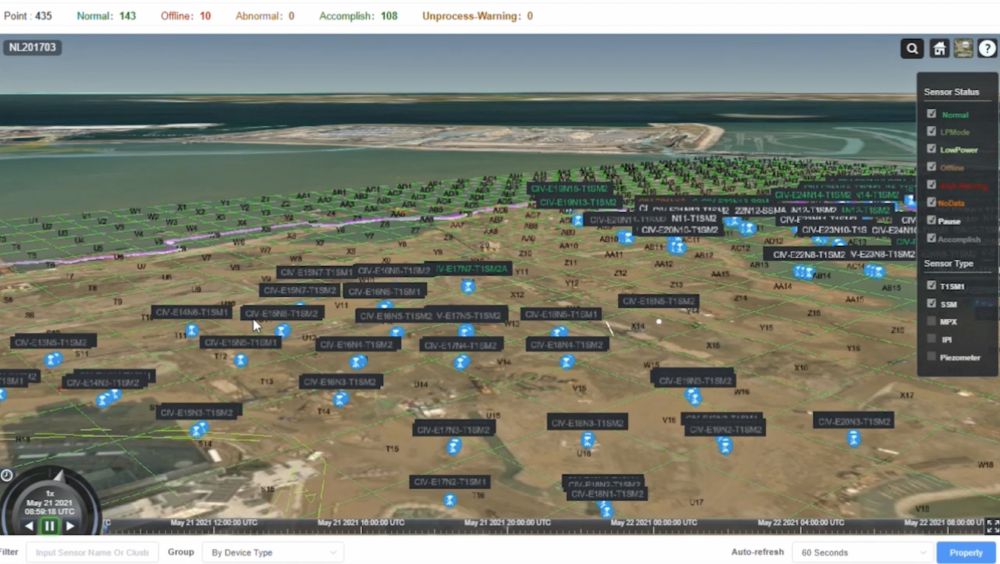Viewport: 1000px width, 564px height.
Task: Enable the MPX sensor type checkbox
Action: point(931,321)
